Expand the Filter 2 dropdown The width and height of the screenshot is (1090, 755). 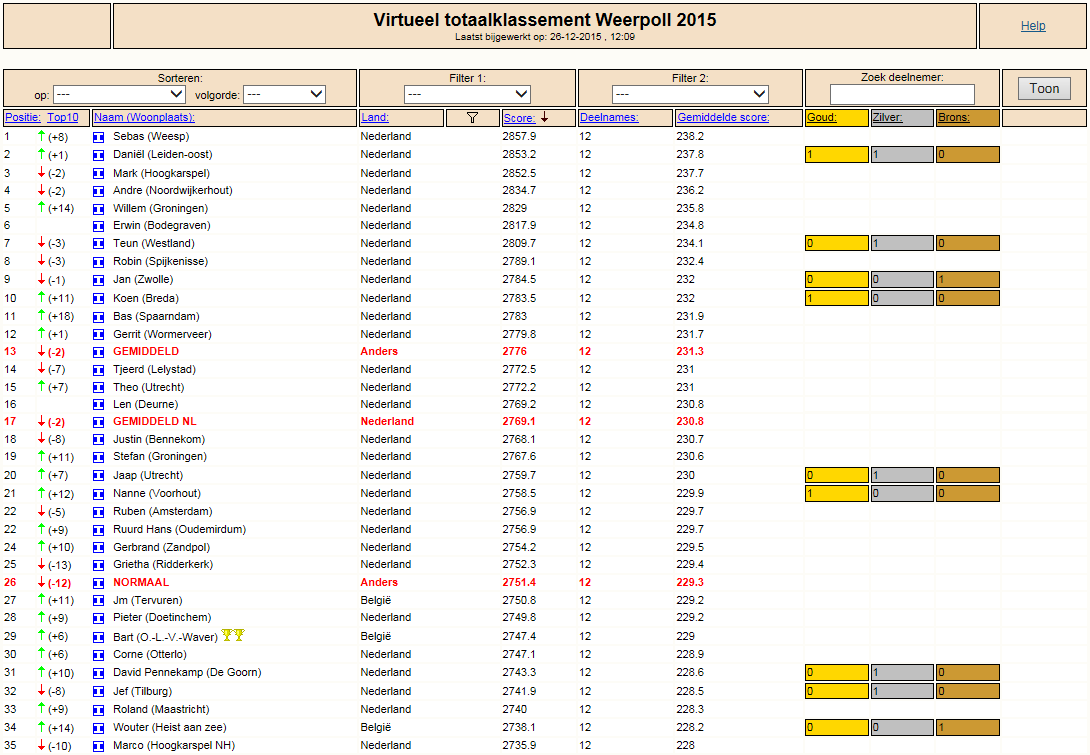690,94
